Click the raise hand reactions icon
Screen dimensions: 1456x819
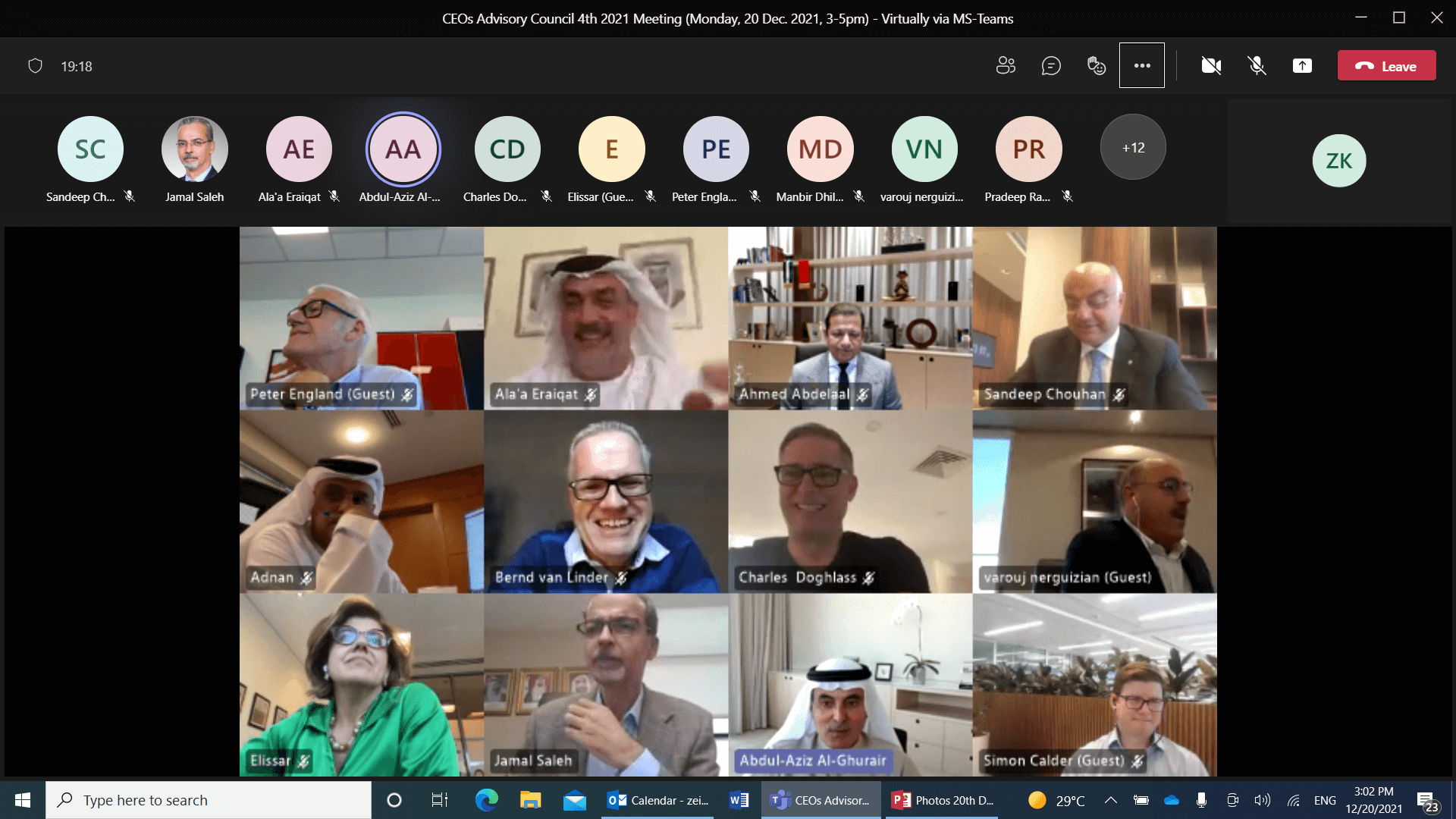[x=1097, y=66]
